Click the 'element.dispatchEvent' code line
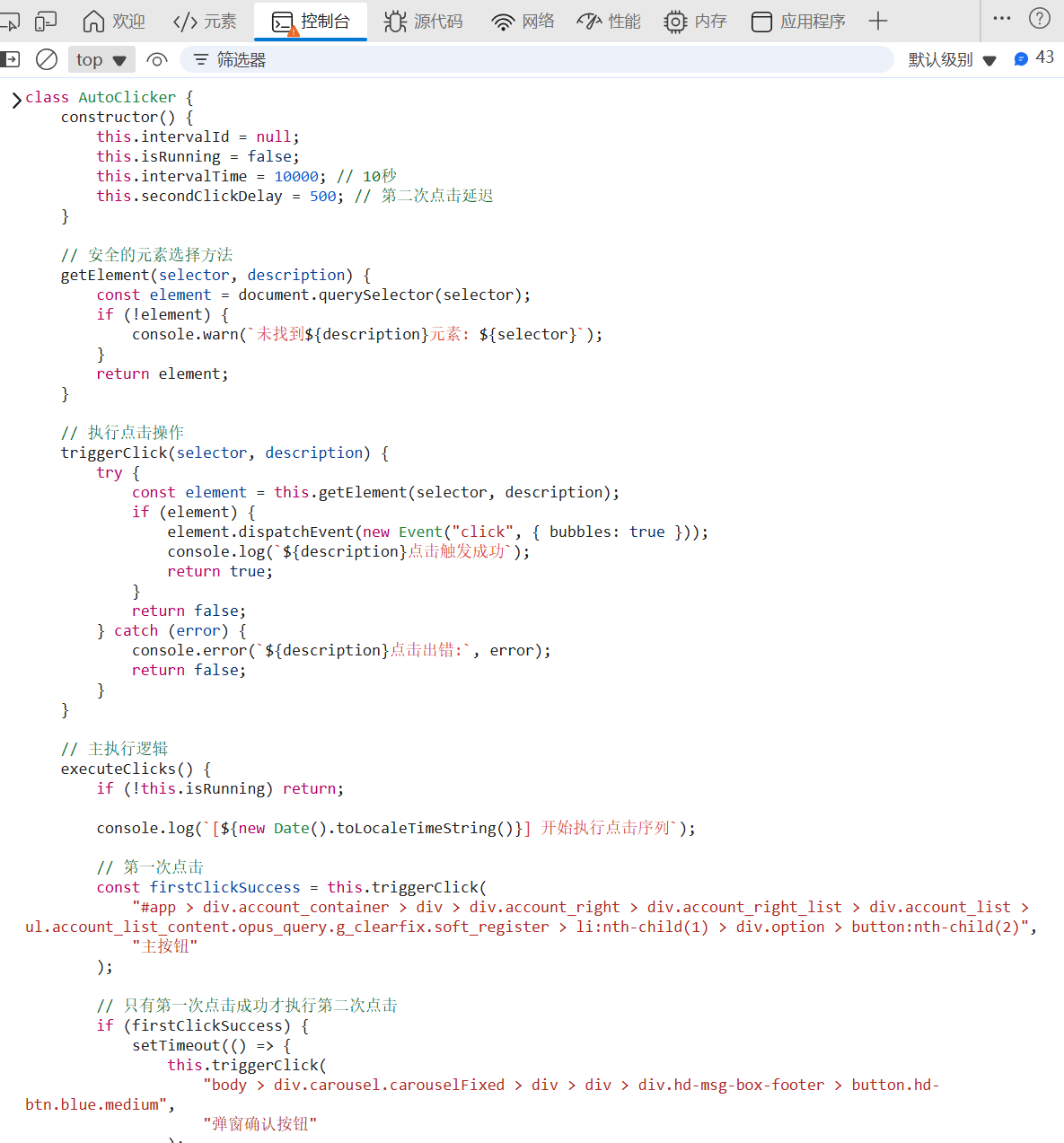 point(438,532)
